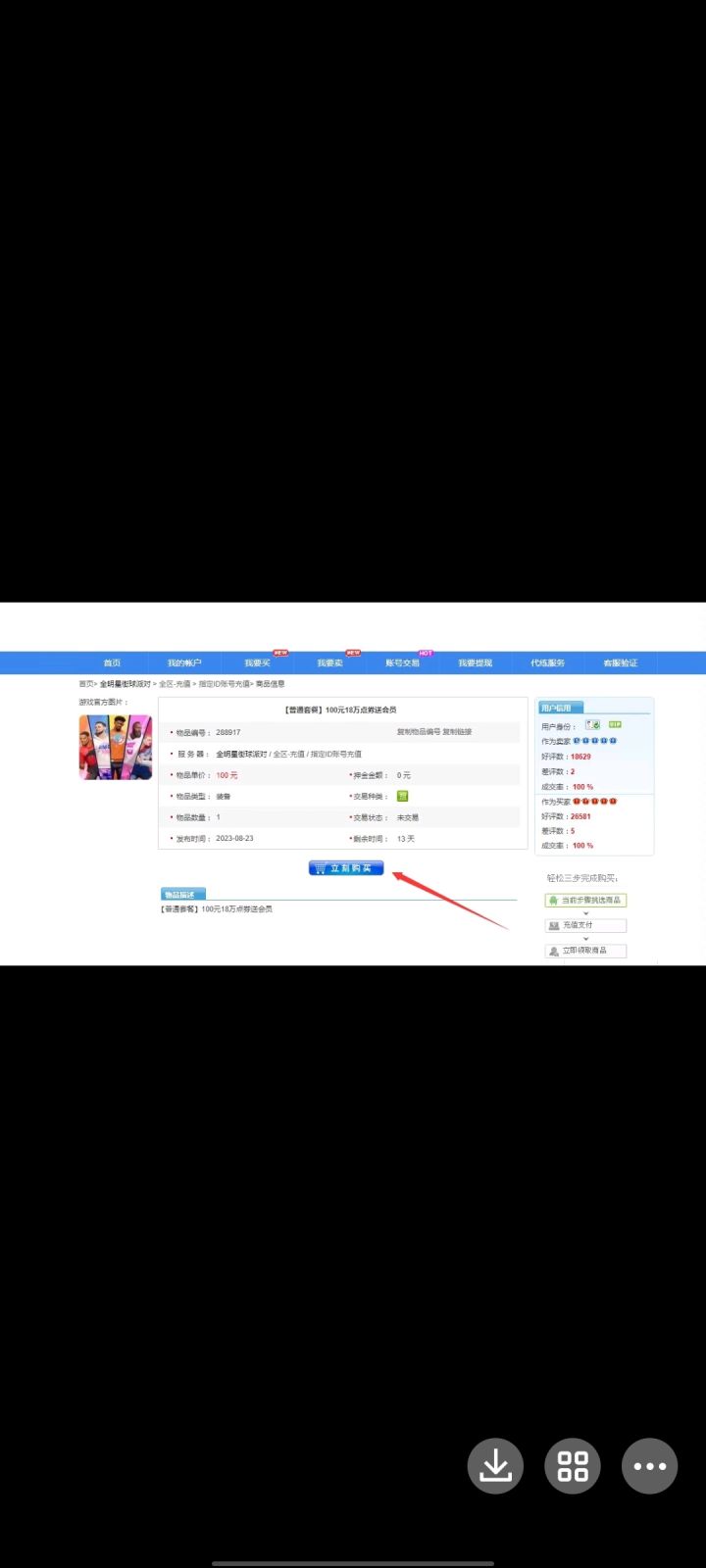Open the 代练服务 navigation tab

547,663
